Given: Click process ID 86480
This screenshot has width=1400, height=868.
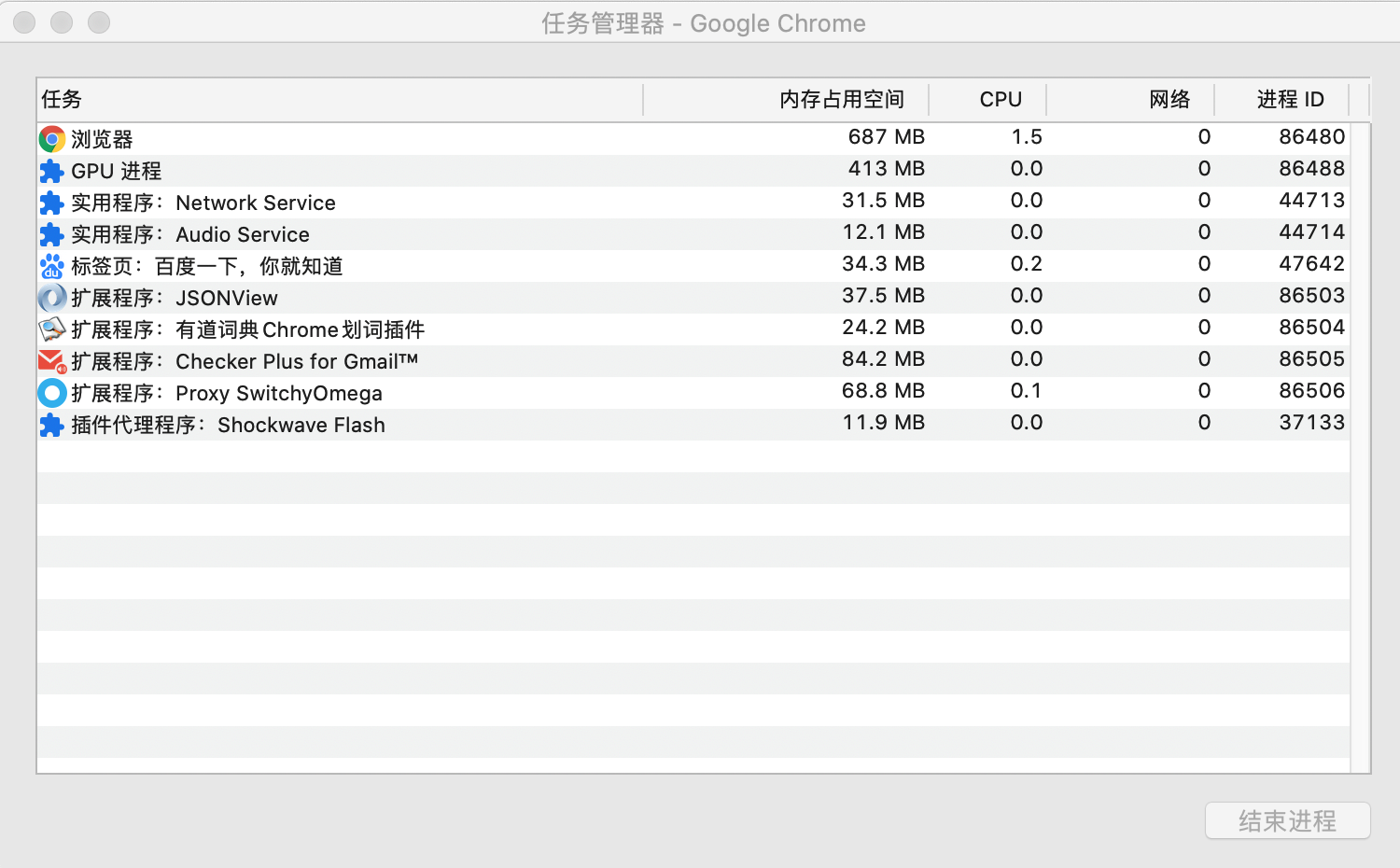Looking at the screenshot, I should pyautogui.click(x=1312, y=137).
